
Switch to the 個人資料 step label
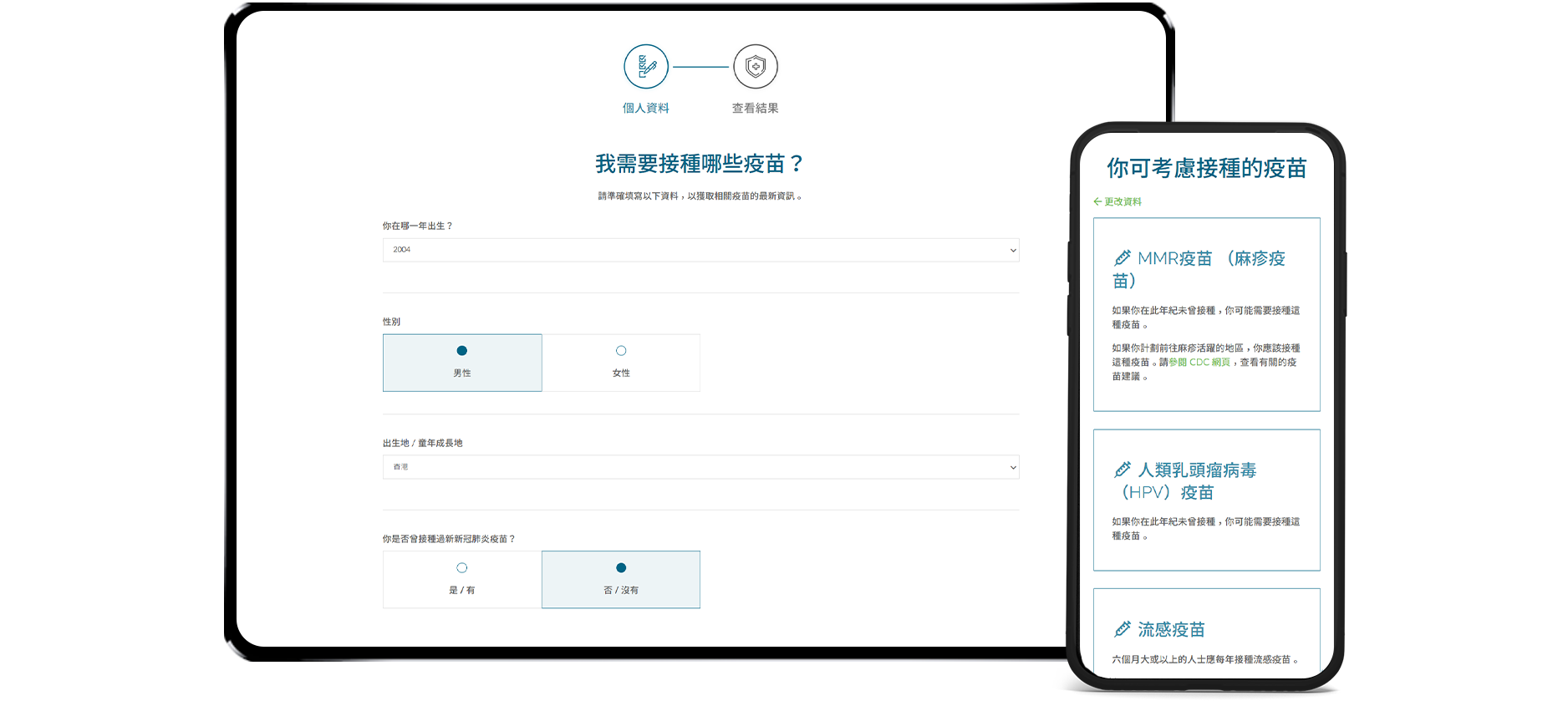tap(646, 108)
